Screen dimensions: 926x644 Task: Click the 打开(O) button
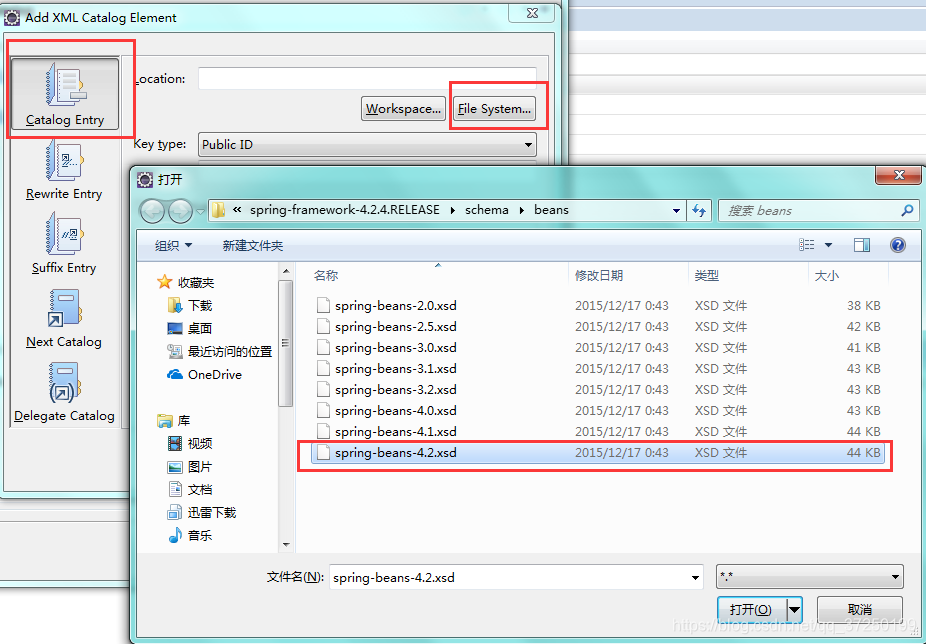point(751,609)
